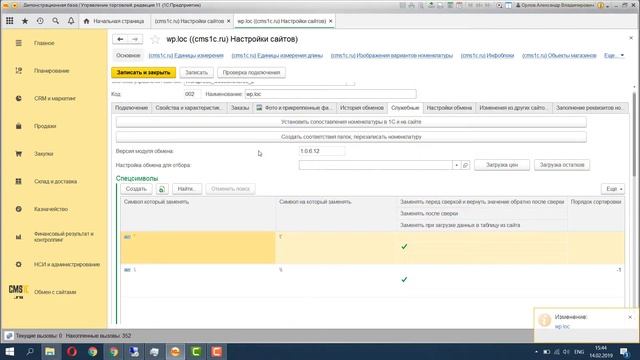Viewport: 640px width, 360px height.
Task: Switch to Заполнение реквизитов tab
Action: pyautogui.click(x=589, y=108)
